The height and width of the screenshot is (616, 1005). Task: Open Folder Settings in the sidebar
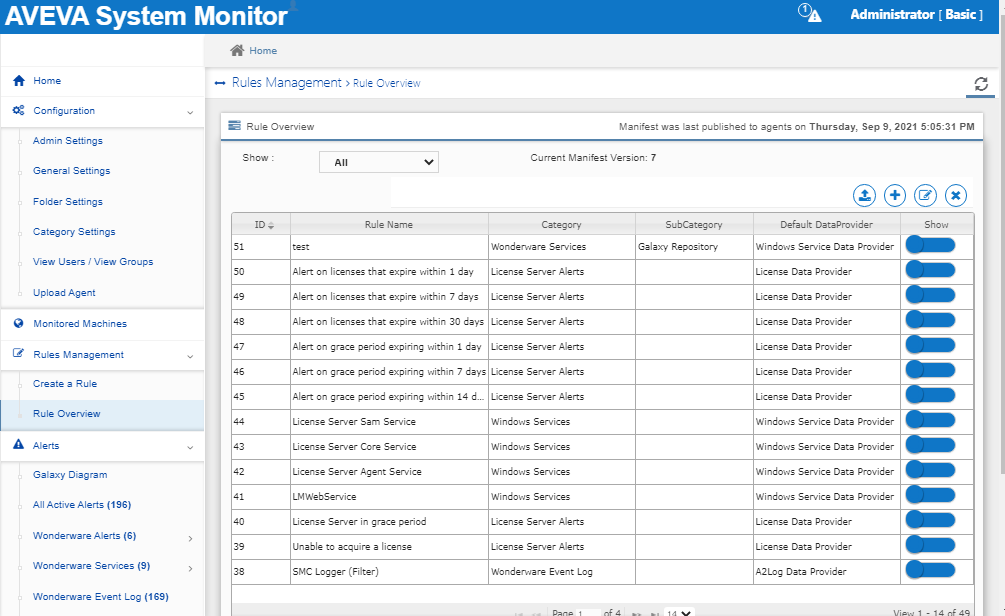68,201
